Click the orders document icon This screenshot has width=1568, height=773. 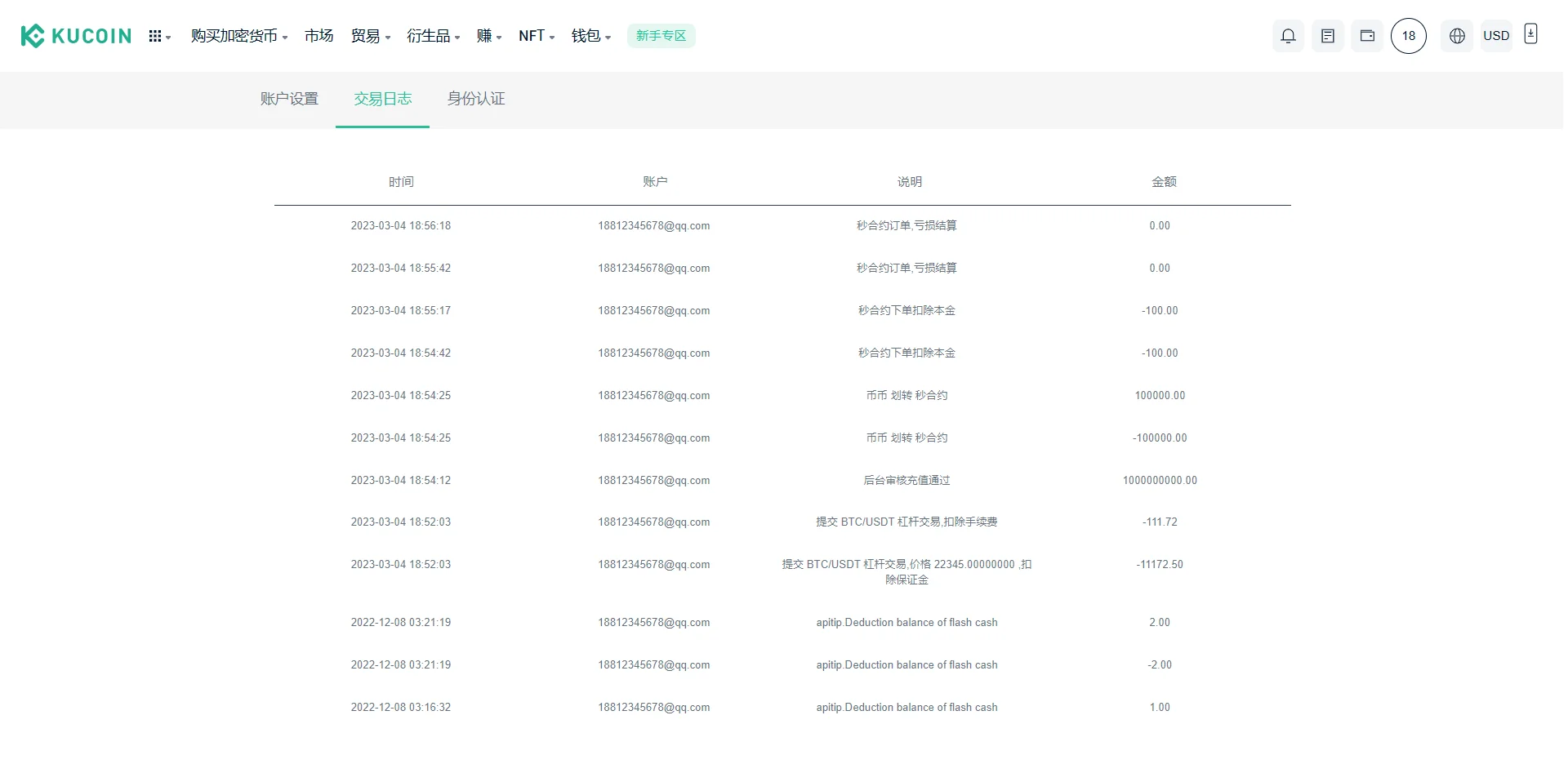click(x=1327, y=36)
